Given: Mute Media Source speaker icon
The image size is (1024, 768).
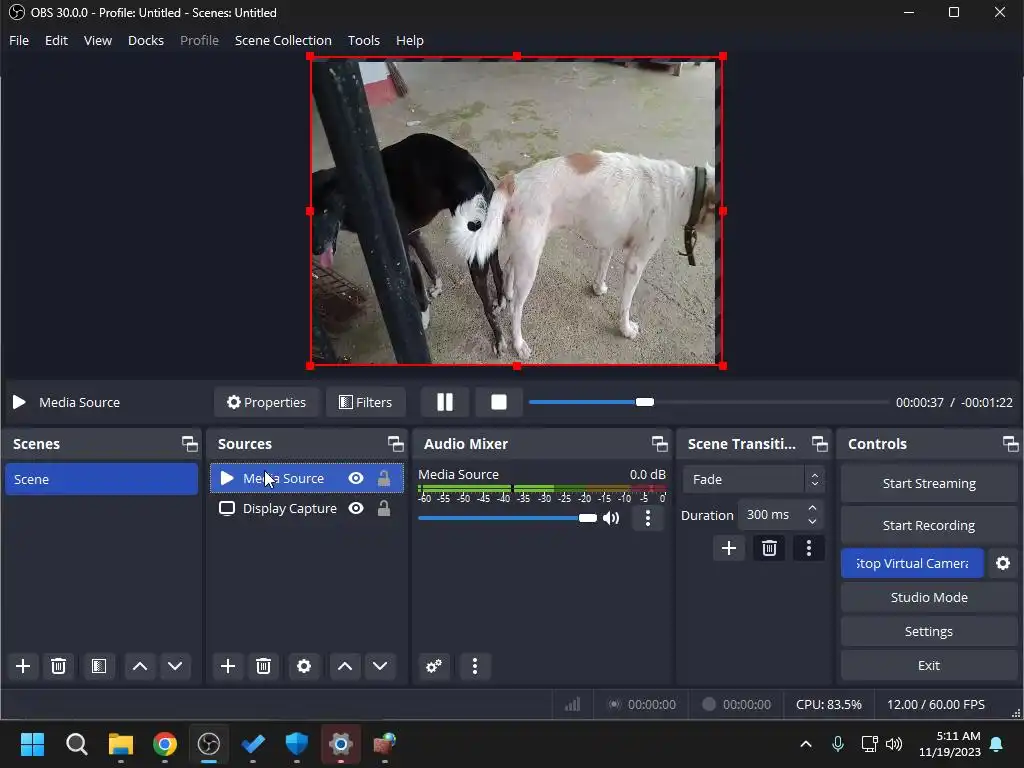Looking at the screenshot, I should pos(611,518).
